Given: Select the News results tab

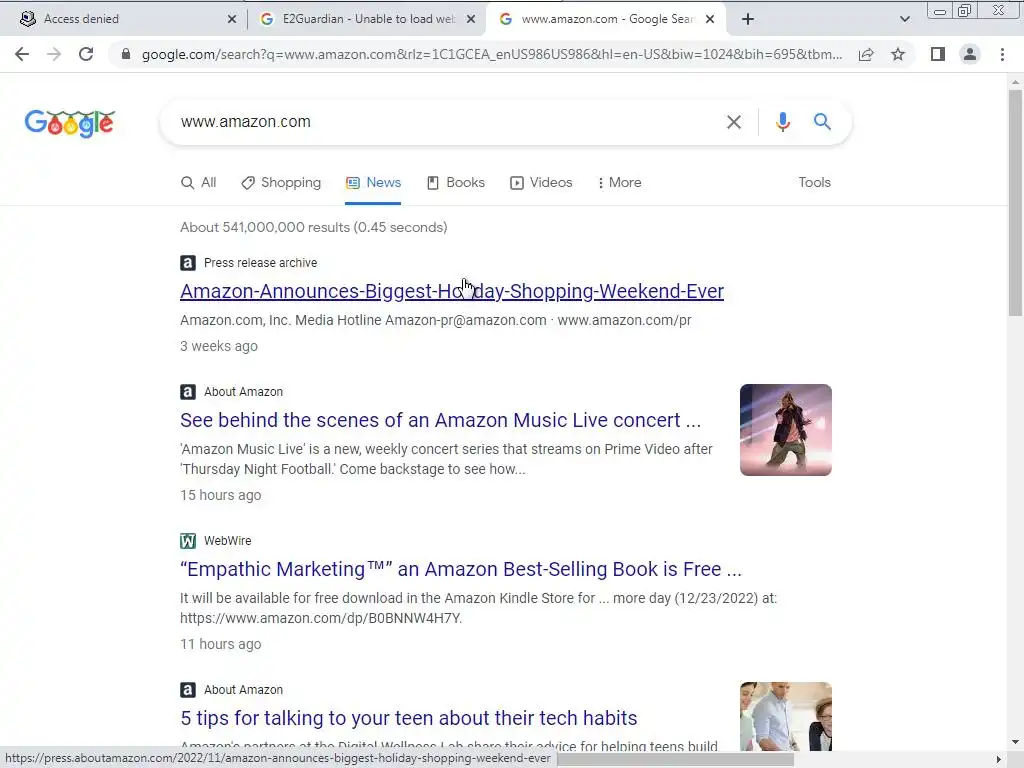Looking at the screenshot, I should (x=373, y=182).
